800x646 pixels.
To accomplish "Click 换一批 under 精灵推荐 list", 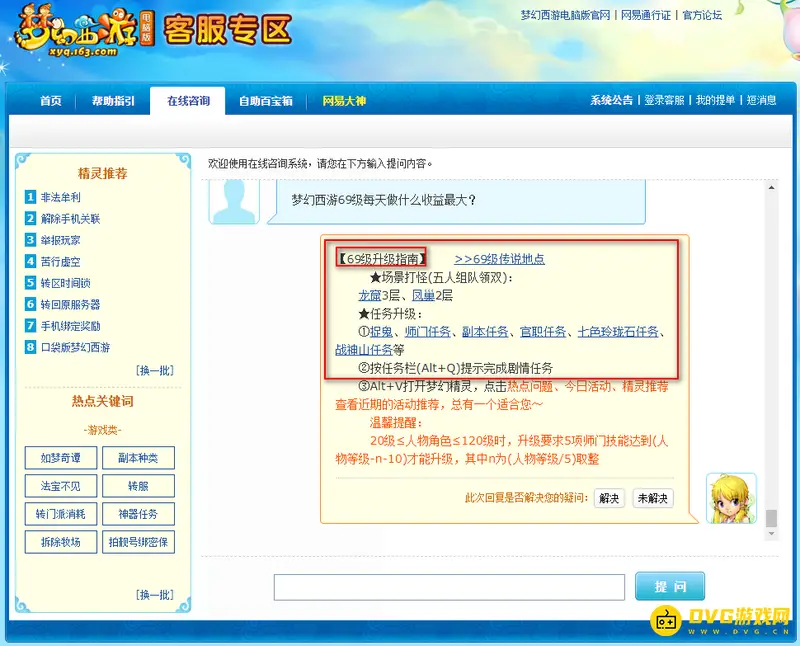I will (155, 370).
